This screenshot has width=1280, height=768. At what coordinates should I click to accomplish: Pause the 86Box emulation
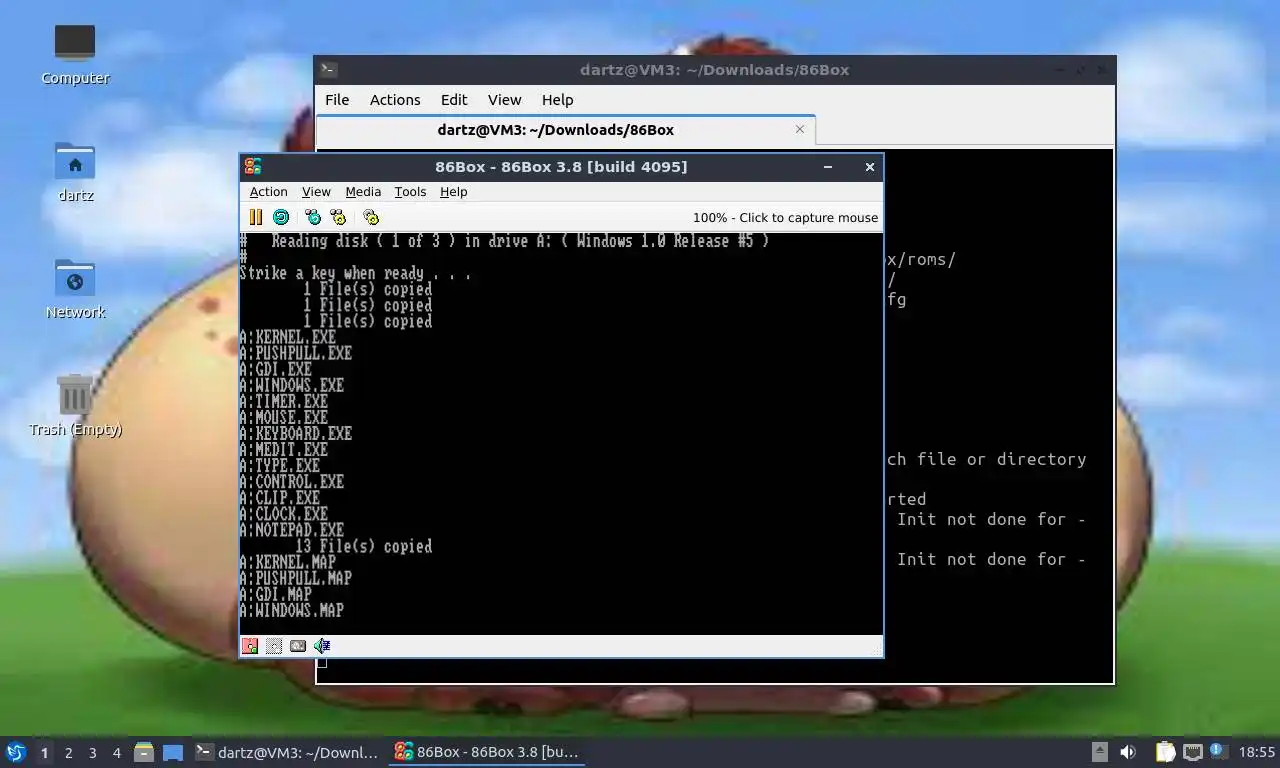[256, 217]
